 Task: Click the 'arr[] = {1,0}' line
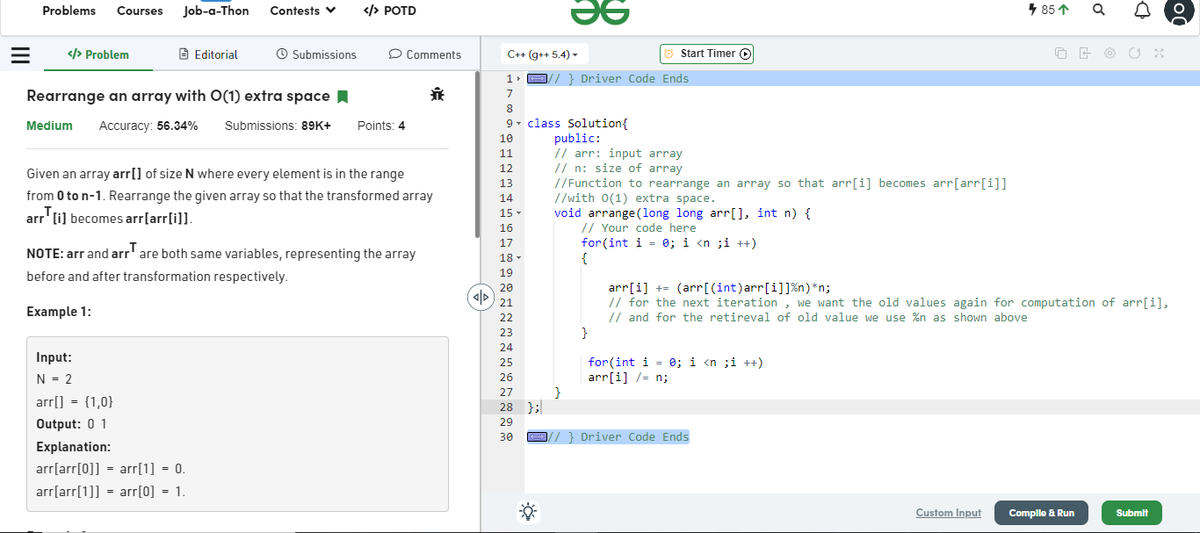[74, 401]
